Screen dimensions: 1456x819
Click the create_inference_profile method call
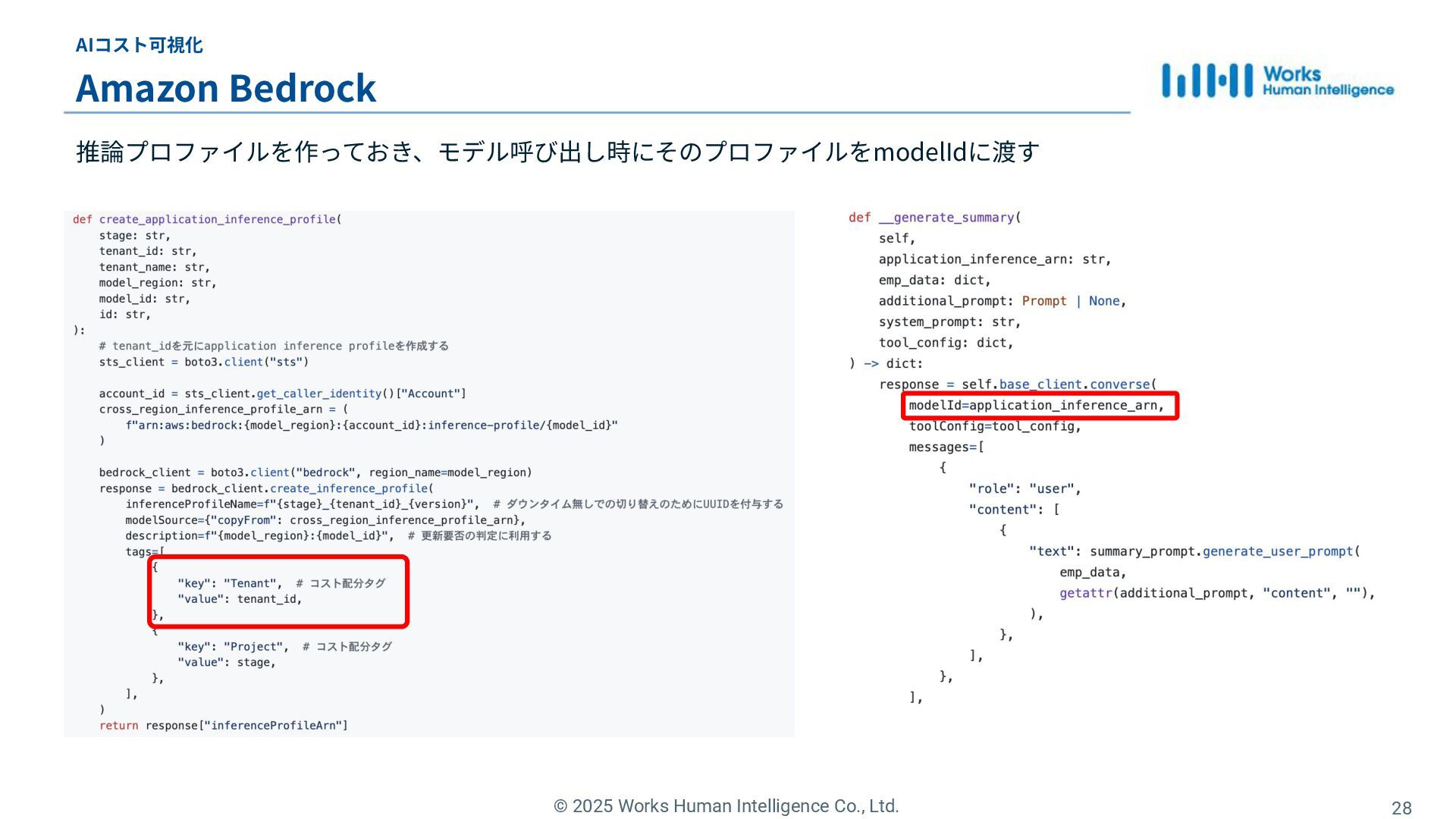pos(349,488)
